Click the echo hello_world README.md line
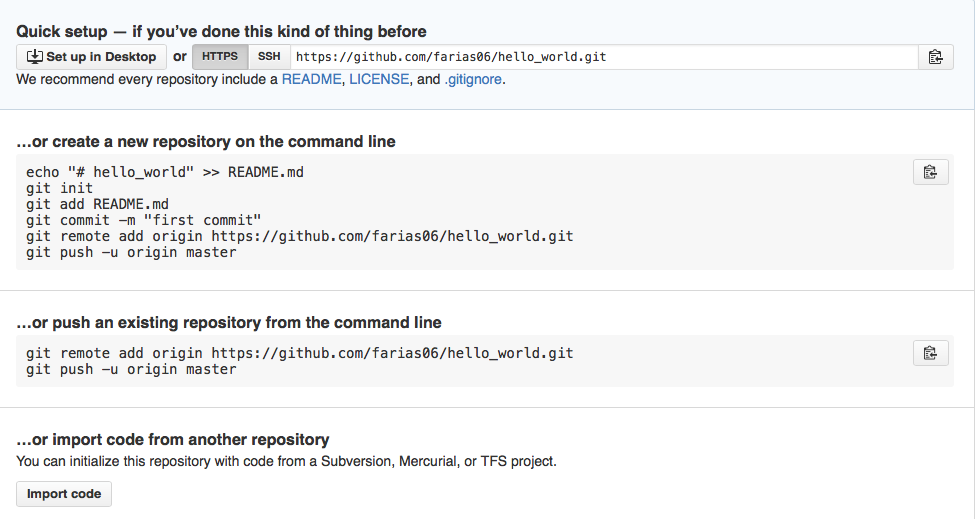Screen dimensions: 975x519 [x=165, y=172]
